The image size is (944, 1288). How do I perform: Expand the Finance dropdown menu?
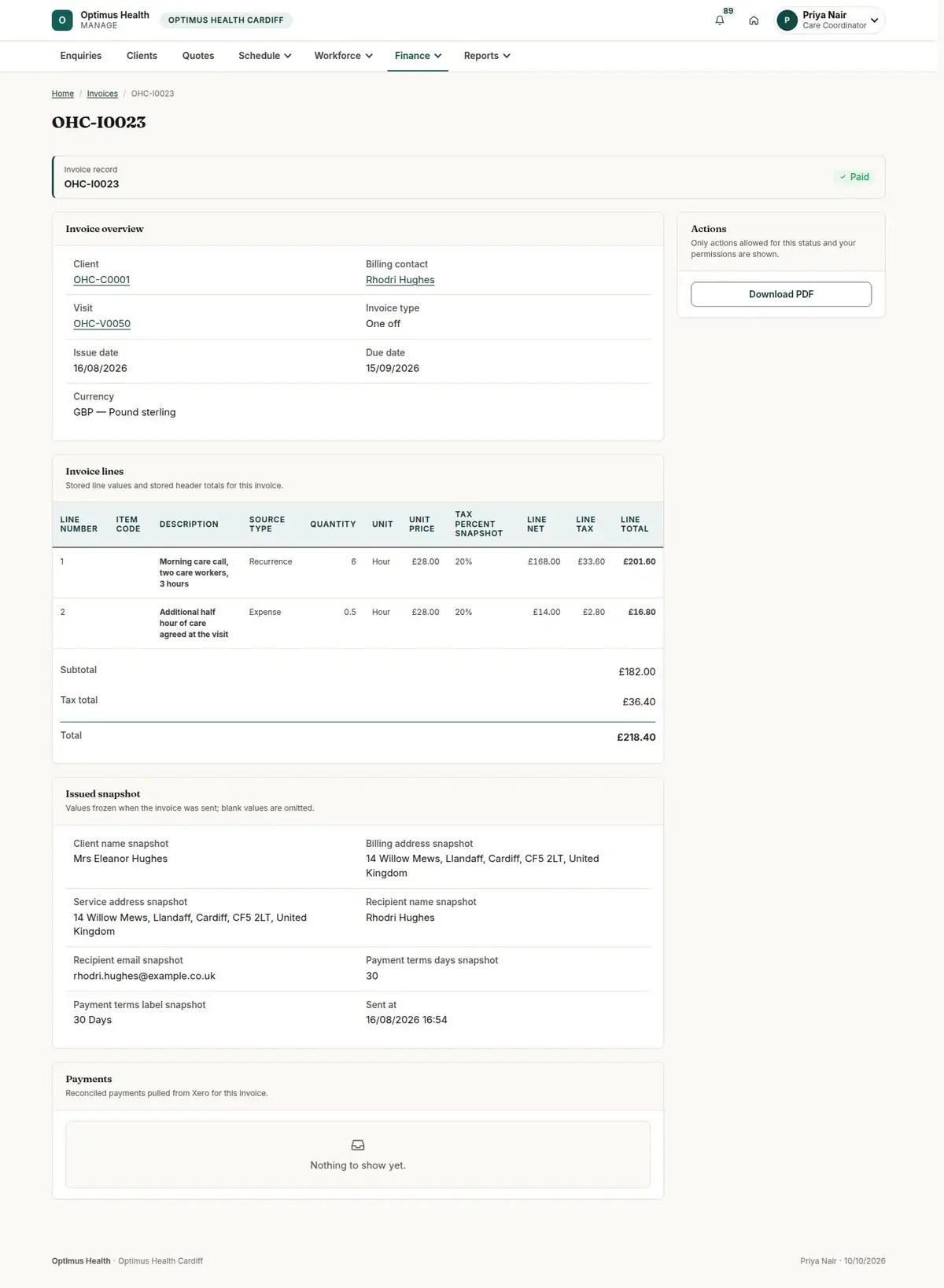(x=418, y=56)
